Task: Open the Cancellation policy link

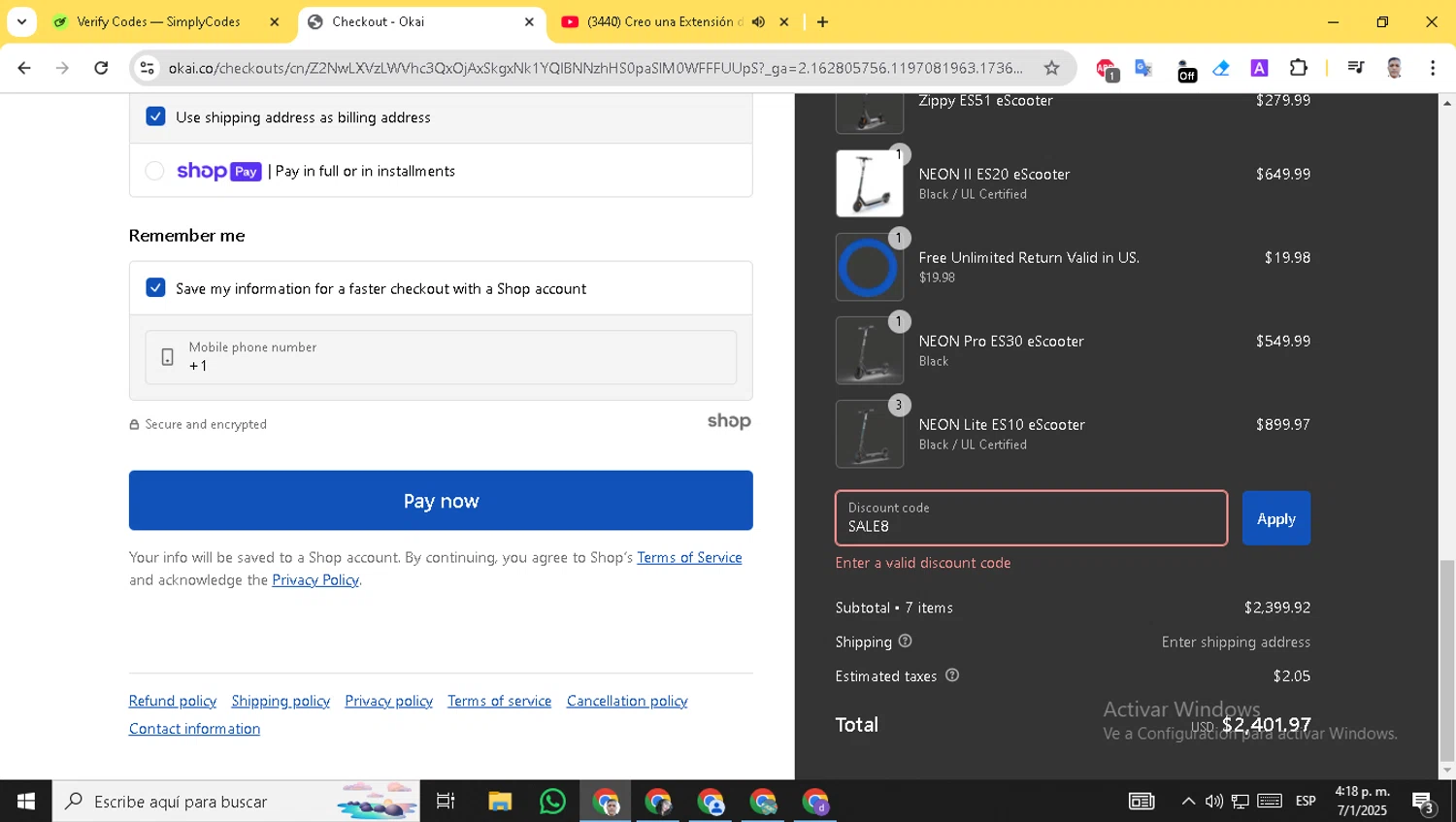Action: [x=627, y=701]
